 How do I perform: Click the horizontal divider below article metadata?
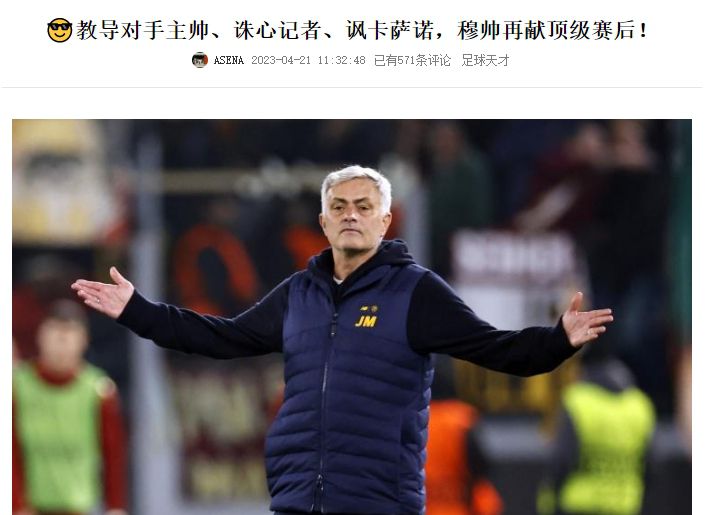[352, 87]
